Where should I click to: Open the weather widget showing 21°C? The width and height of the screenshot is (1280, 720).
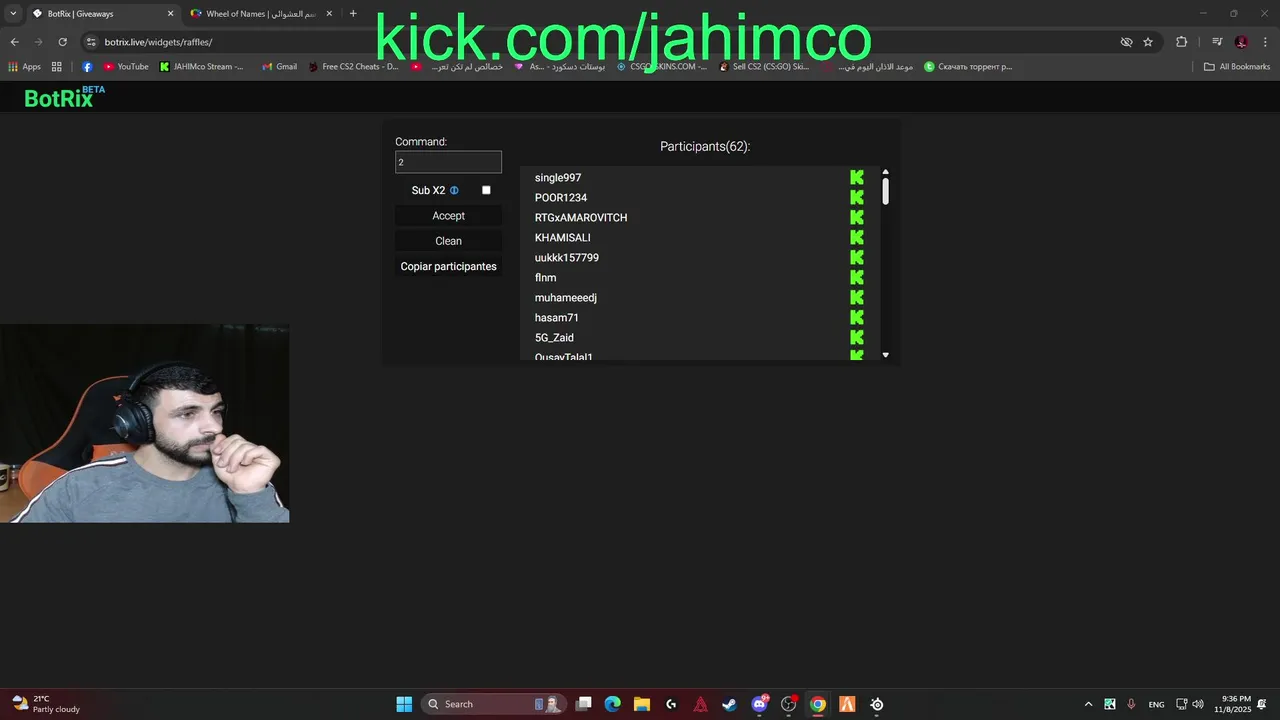[45, 704]
